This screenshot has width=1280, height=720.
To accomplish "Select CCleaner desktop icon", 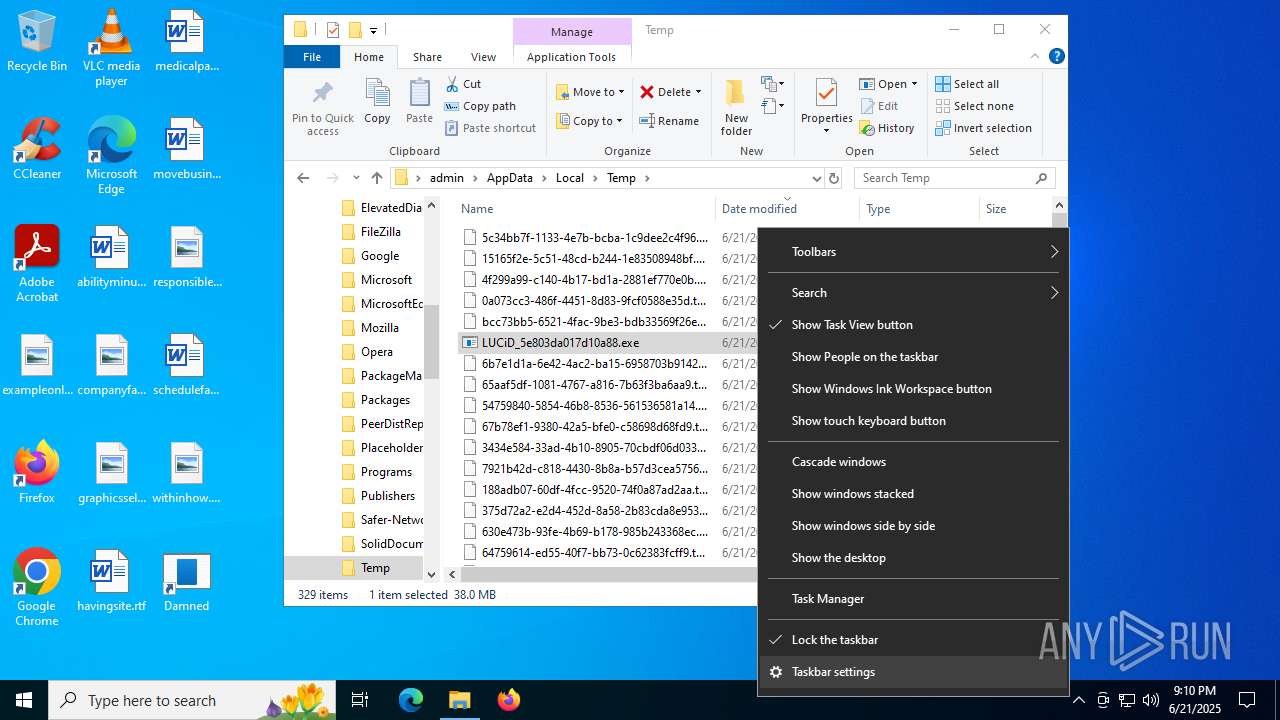I will tap(37, 149).
